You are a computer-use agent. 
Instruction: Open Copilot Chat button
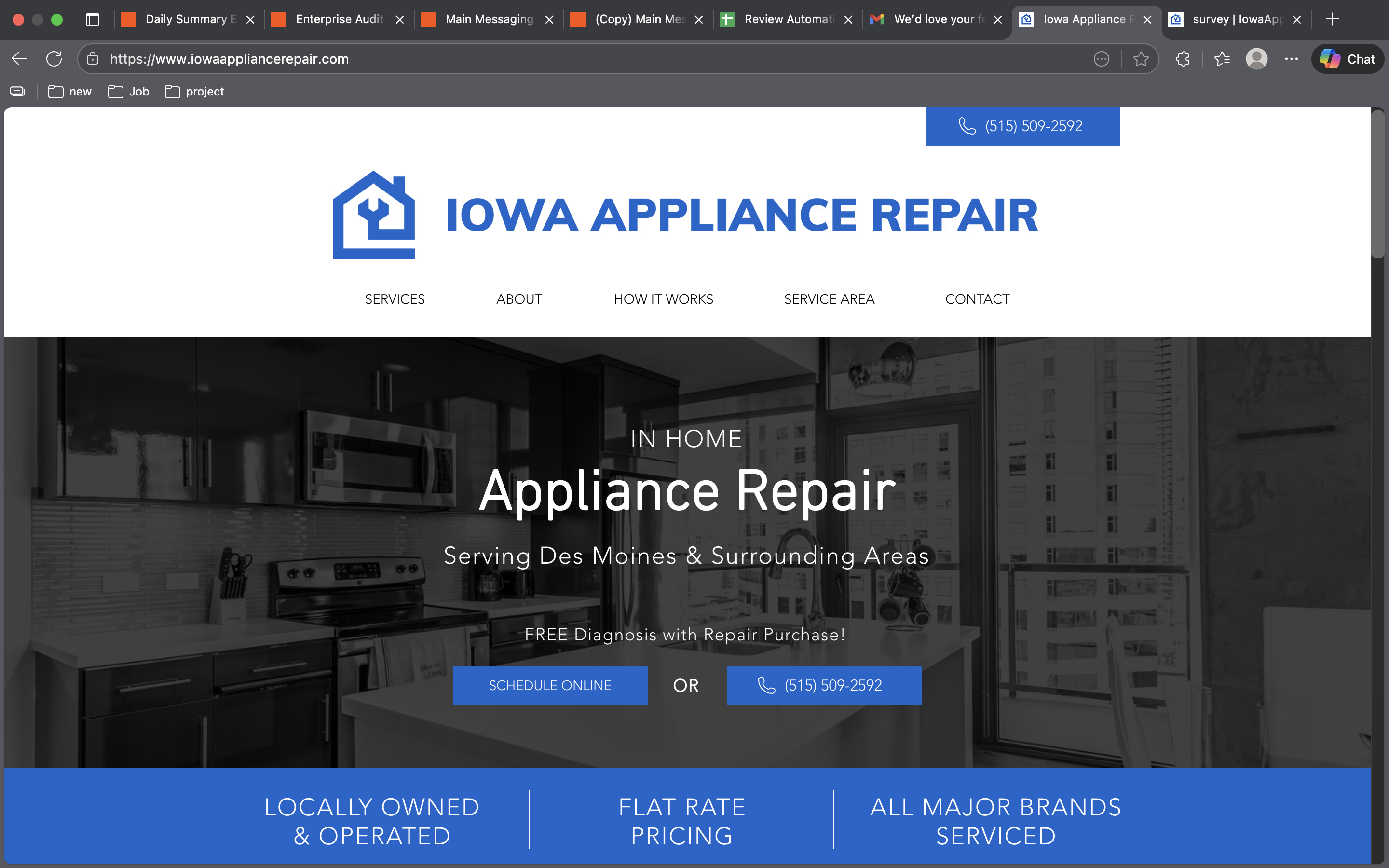tap(1347, 58)
